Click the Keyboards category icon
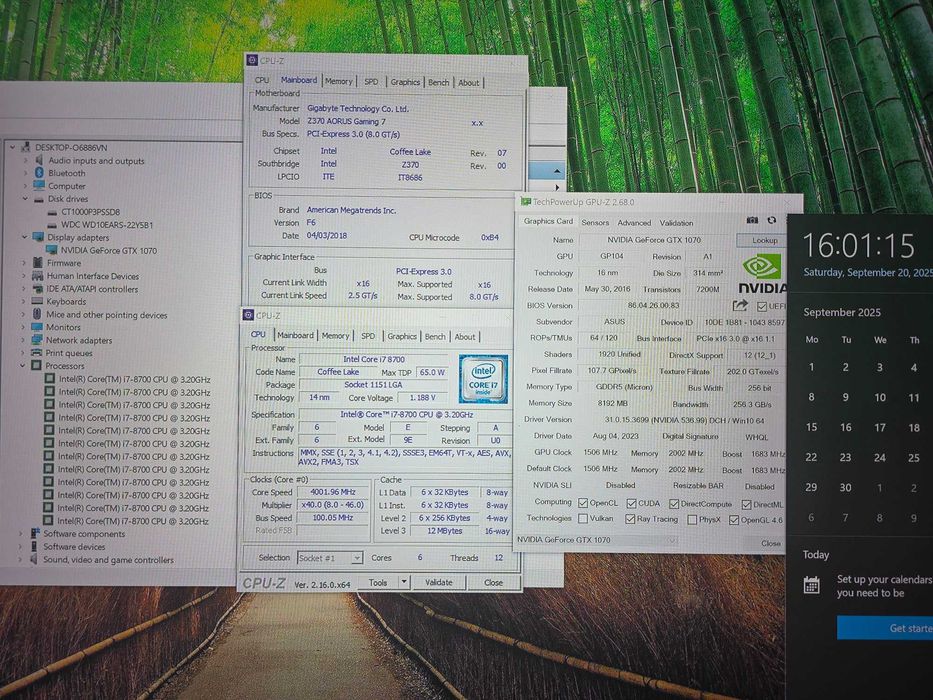Image resolution: width=933 pixels, height=700 pixels. click(37, 301)
